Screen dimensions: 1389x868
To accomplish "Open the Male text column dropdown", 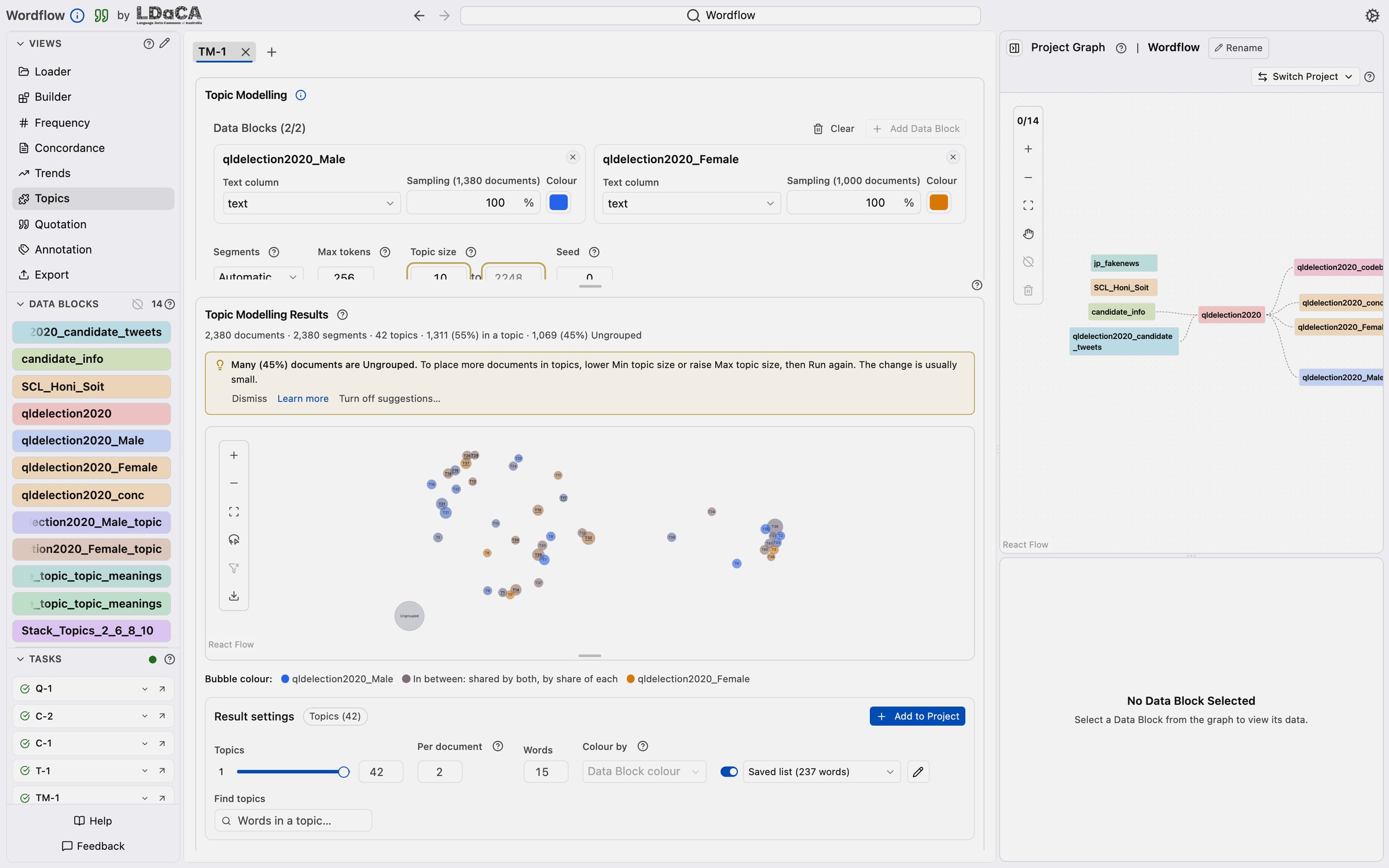I will pyautogui.click(x=311, y=203).
